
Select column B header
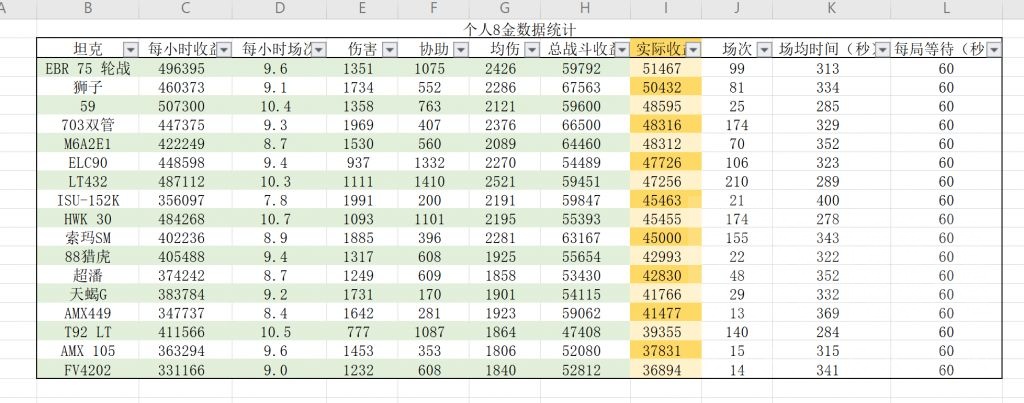pos(88,9)
